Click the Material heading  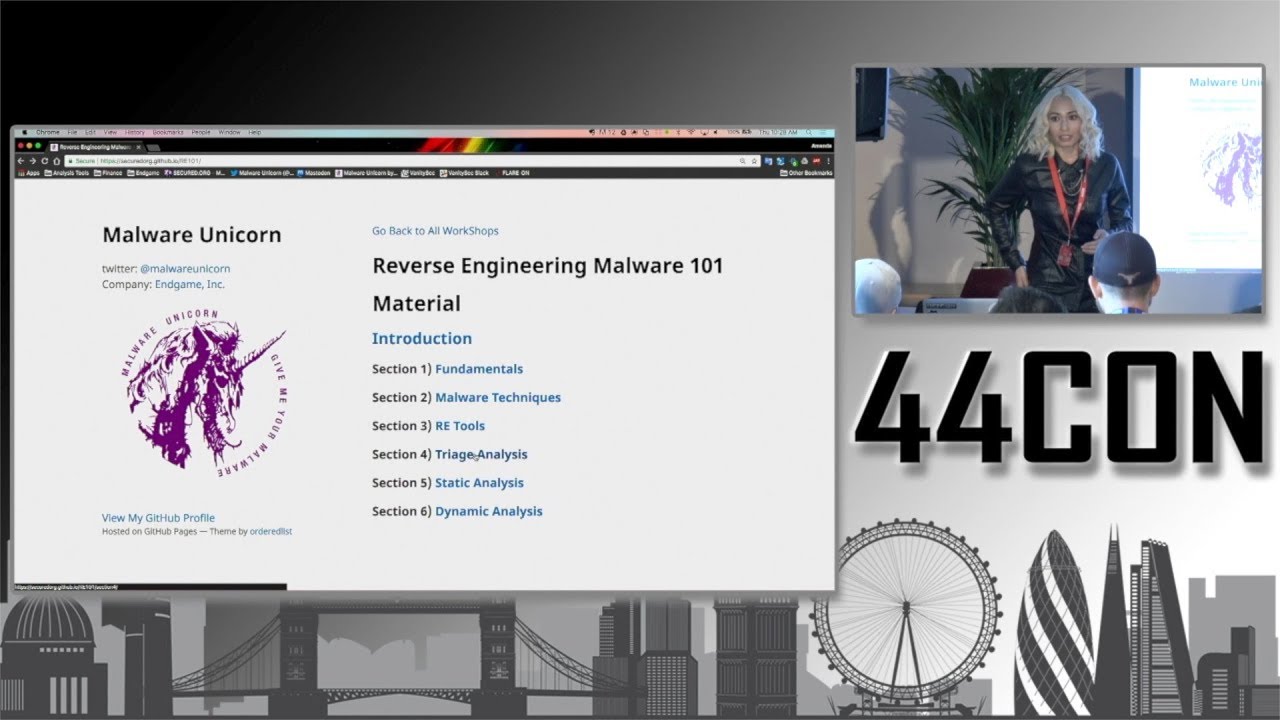coord(416,303)
